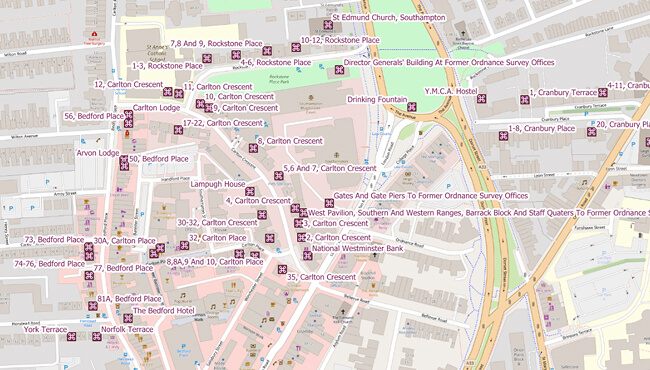Click the Y.M.C.A. Hostel marker icon

point(481,99)
